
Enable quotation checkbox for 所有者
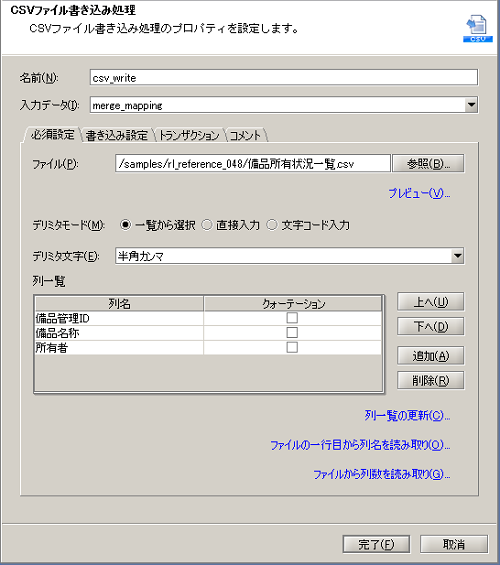point(292,347)
